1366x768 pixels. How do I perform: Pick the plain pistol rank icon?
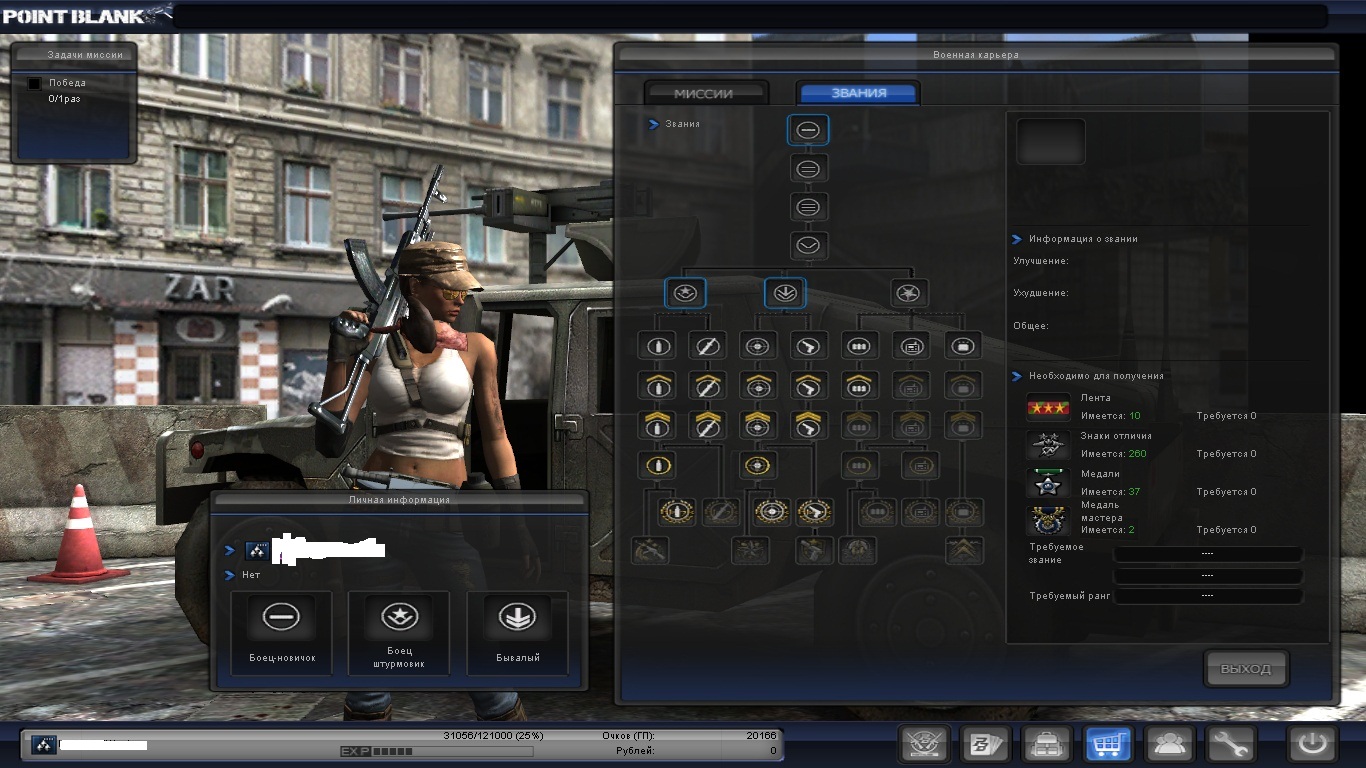click(x=807, y=346)
